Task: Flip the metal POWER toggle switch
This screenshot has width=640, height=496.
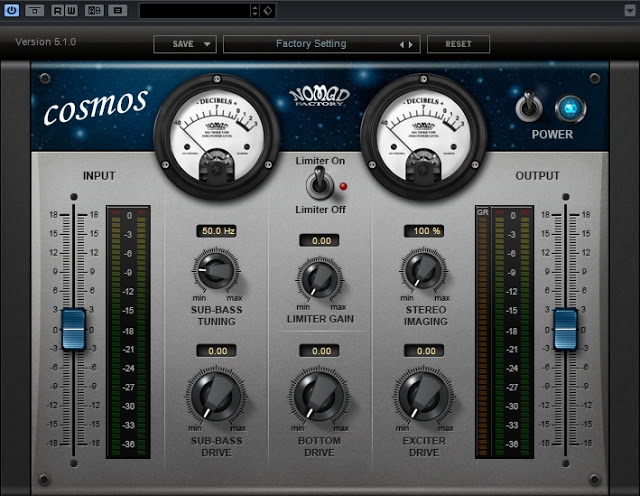Action: tap(527, 106)
